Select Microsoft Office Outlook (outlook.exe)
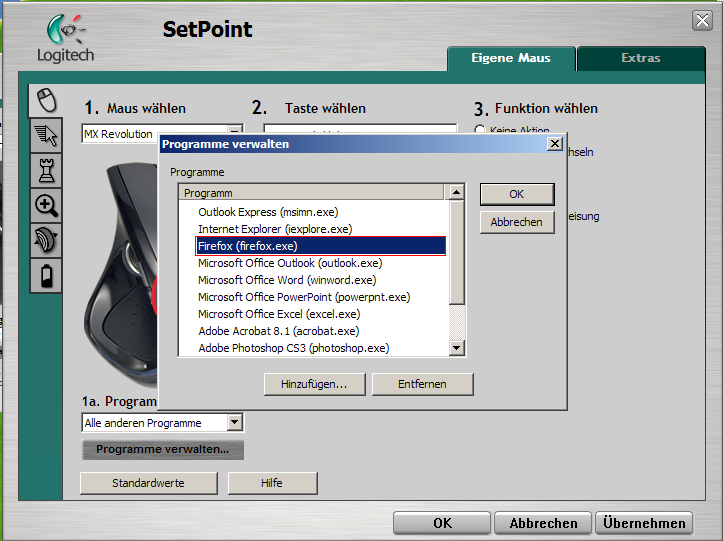The height and width of the screenshot is (541, 723). (290, 263)
